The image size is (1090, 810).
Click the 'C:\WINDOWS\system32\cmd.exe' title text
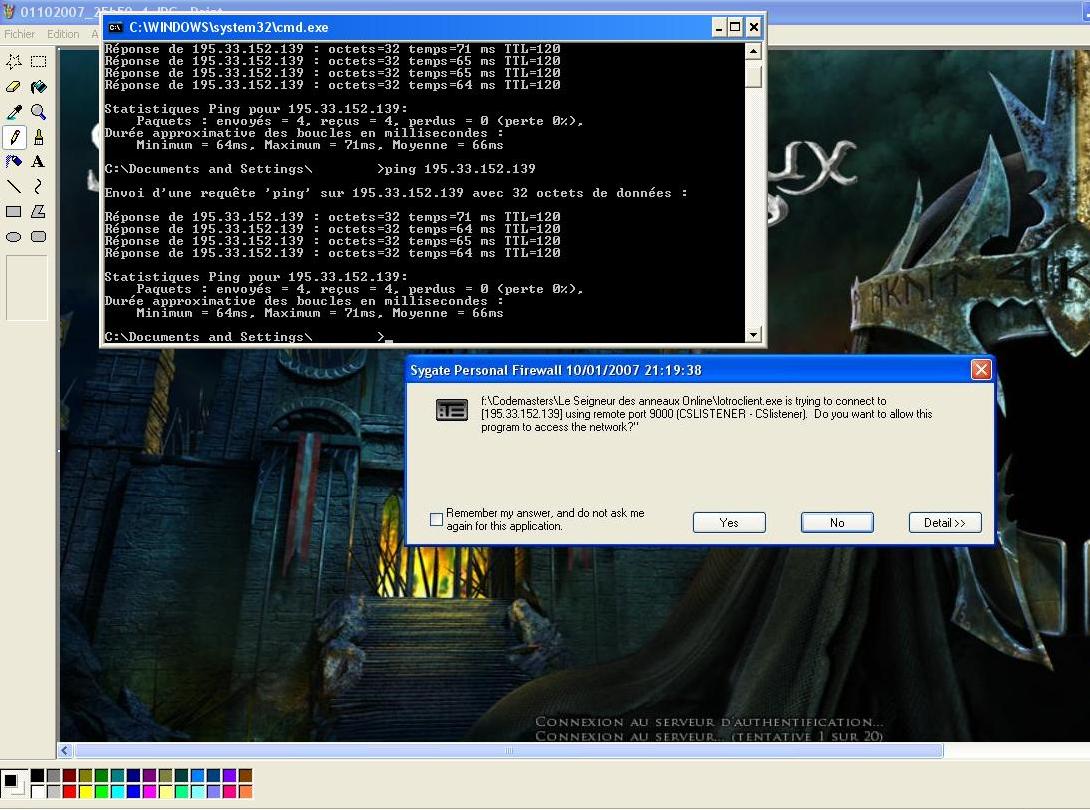[x=229, y=28]
